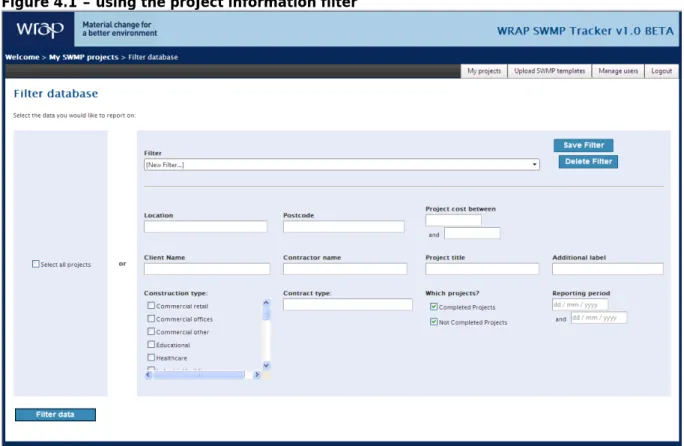Click the WRAP logo
The image size is (684, 446).
click(x=40, y=30)
